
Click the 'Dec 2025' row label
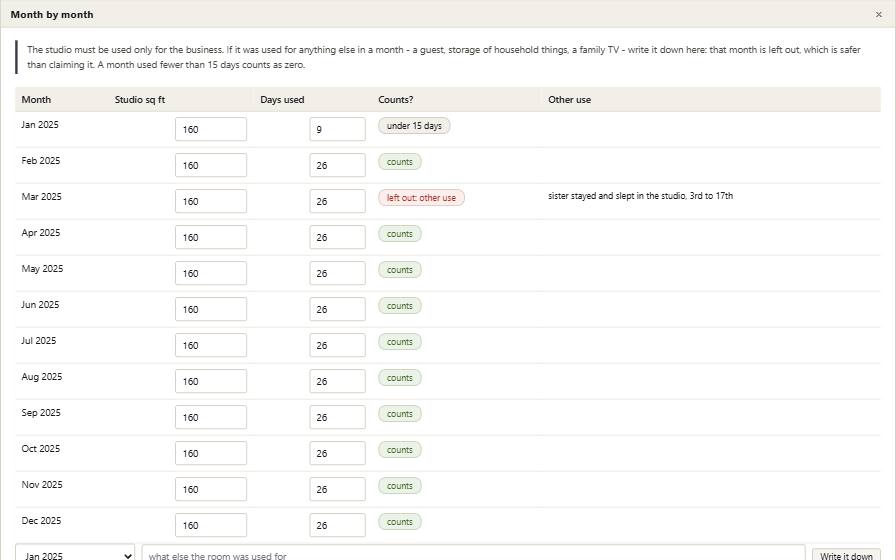[x=41, y=521]
